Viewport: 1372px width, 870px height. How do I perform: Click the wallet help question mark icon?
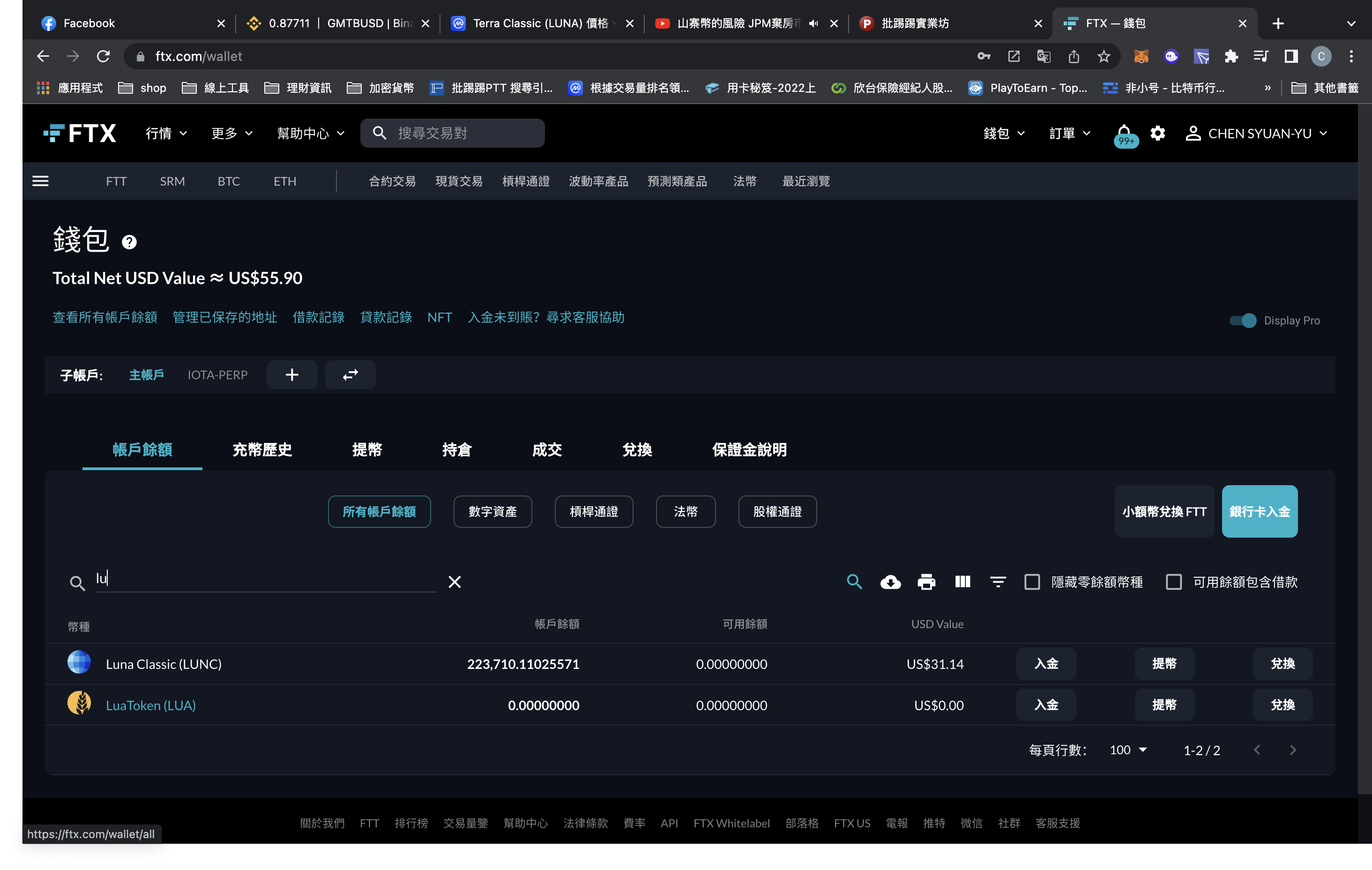(129, 242)
